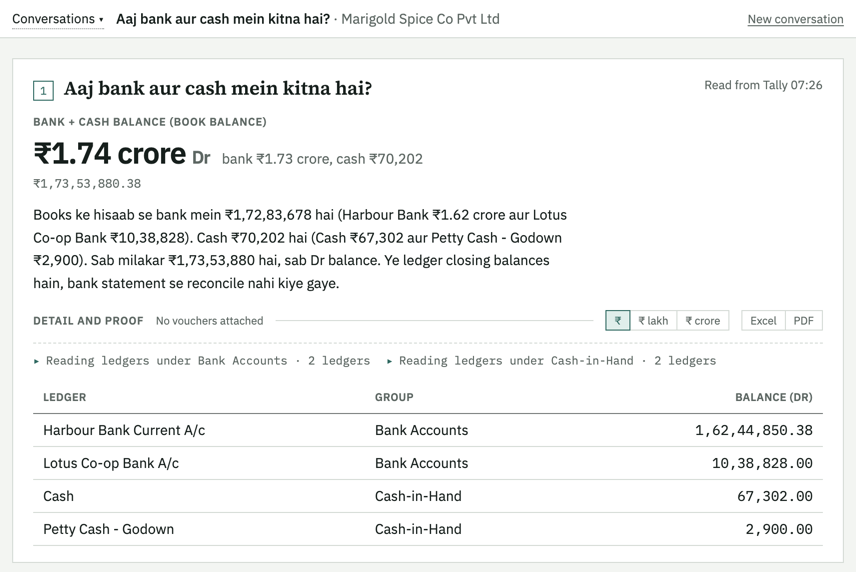This screenshot has height=572, width=856.
Task: Select the Harbour Bank Current A/c ledger
Action: pos(124,430)
